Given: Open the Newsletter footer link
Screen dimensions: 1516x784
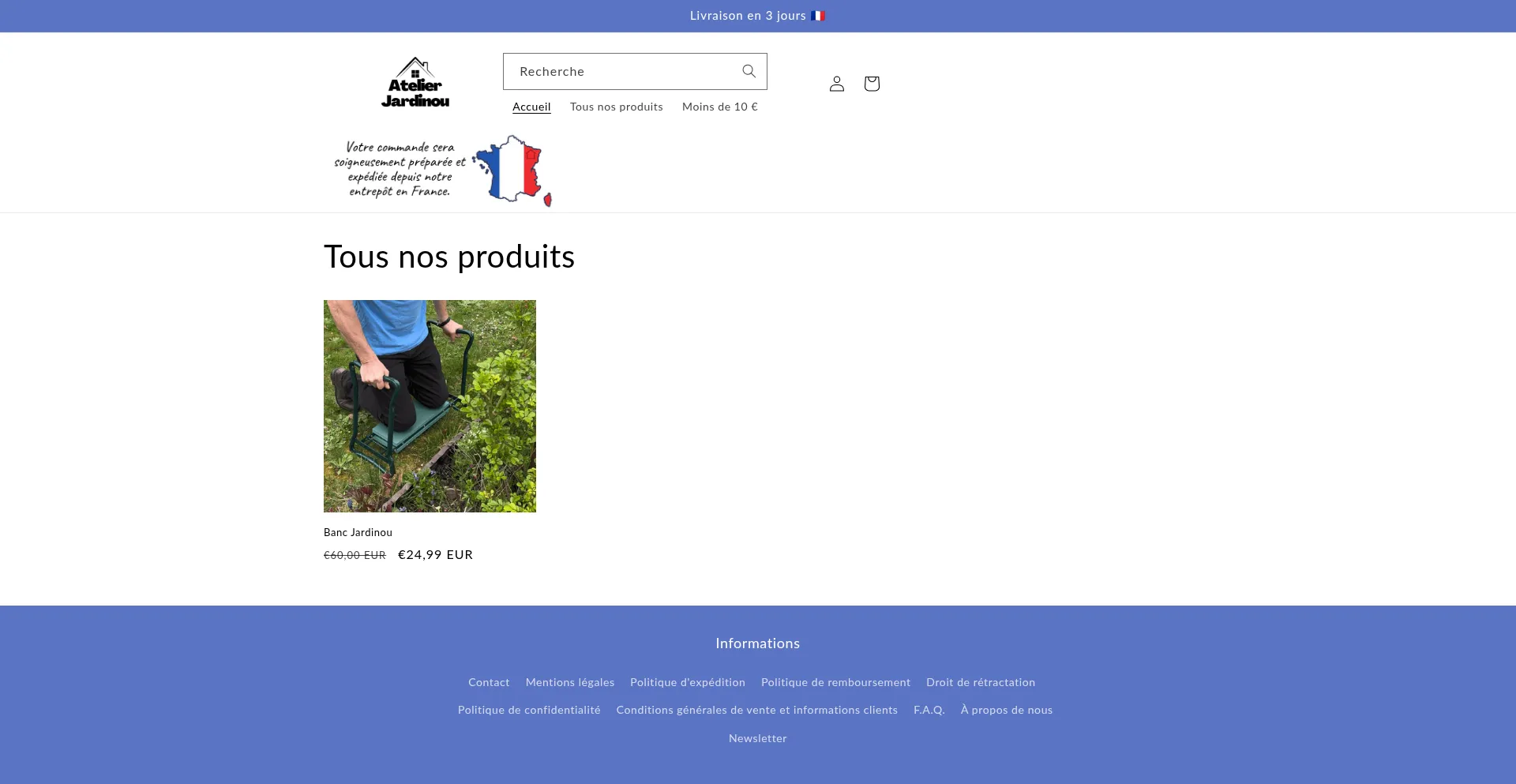Looking at the screenshot, I should [x=758, y=738].
